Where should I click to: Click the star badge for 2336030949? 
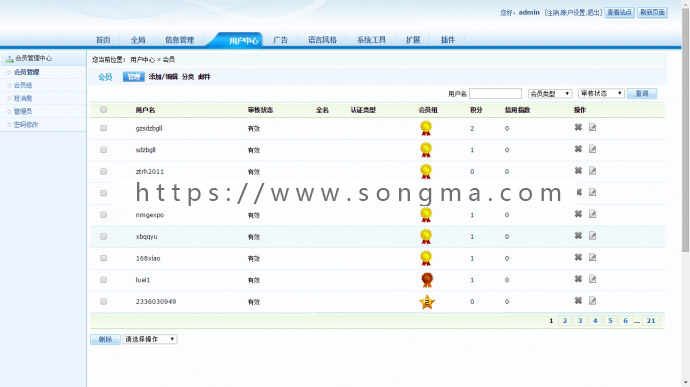point(427,302)
